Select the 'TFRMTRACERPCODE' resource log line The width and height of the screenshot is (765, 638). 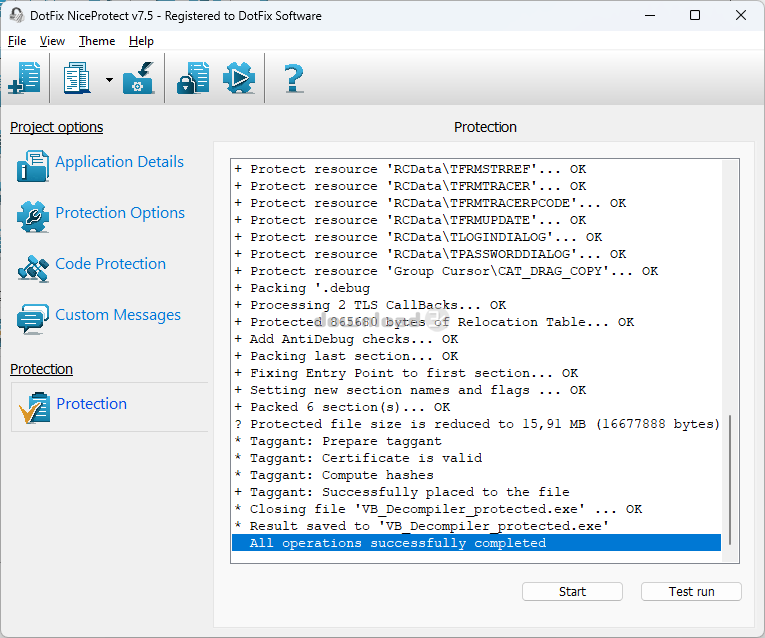click(x=476, y=202)
